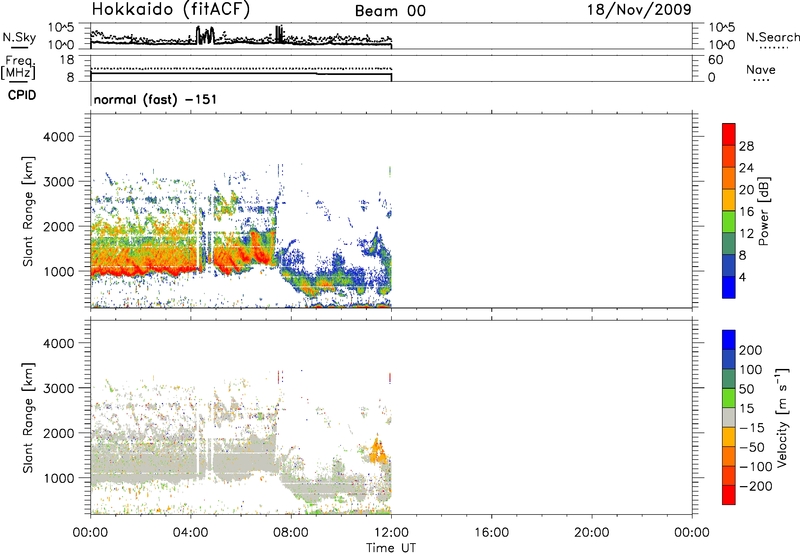Click the '4000' tick on power panel

coord(59,137)
